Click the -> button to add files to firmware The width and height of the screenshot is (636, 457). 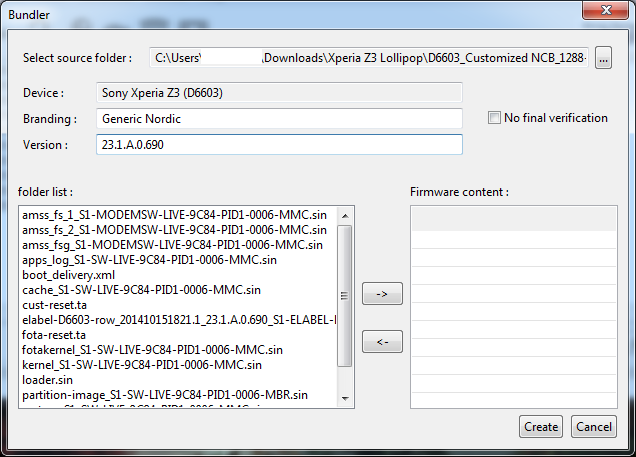point(382,294)
